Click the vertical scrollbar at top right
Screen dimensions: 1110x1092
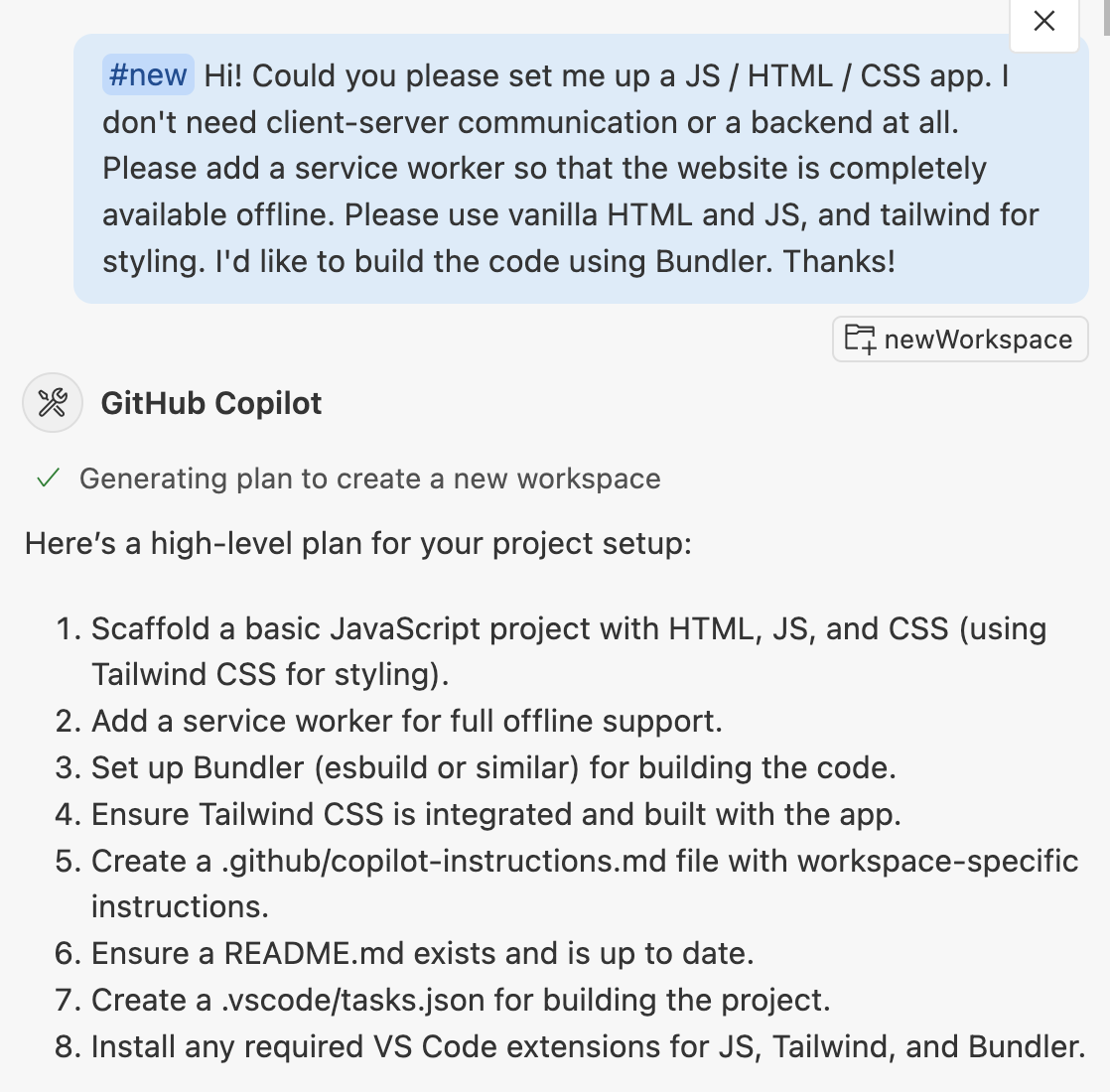[x=1106, y=17]
